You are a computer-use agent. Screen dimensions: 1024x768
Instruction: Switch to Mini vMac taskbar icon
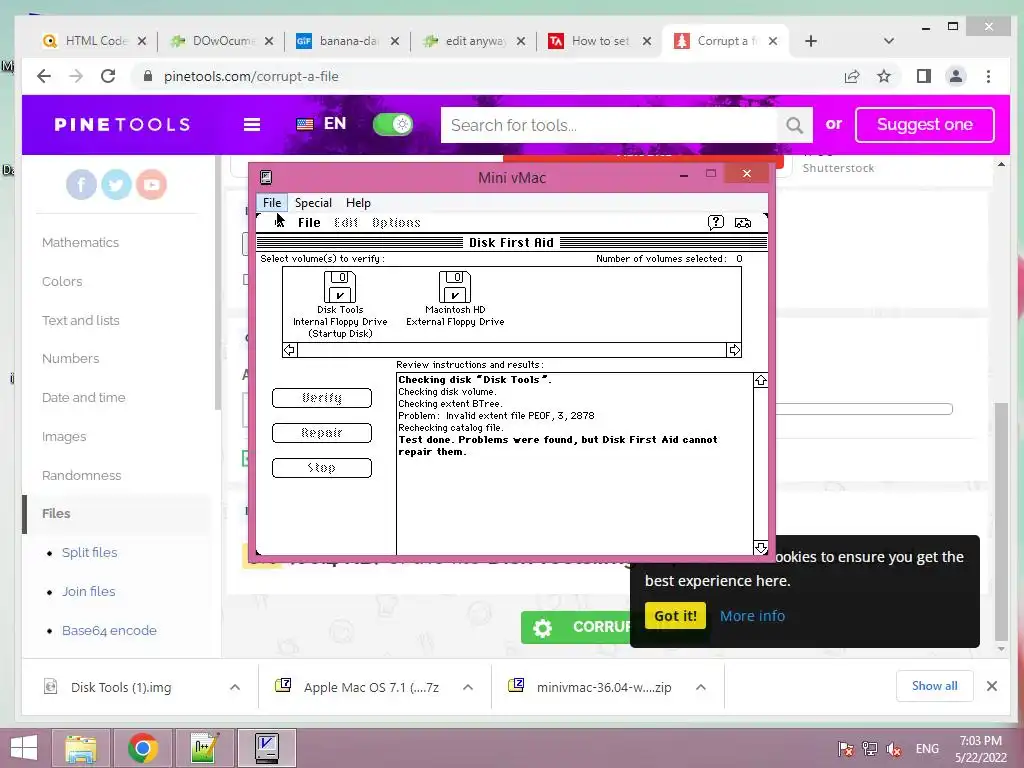coord(266,748)
